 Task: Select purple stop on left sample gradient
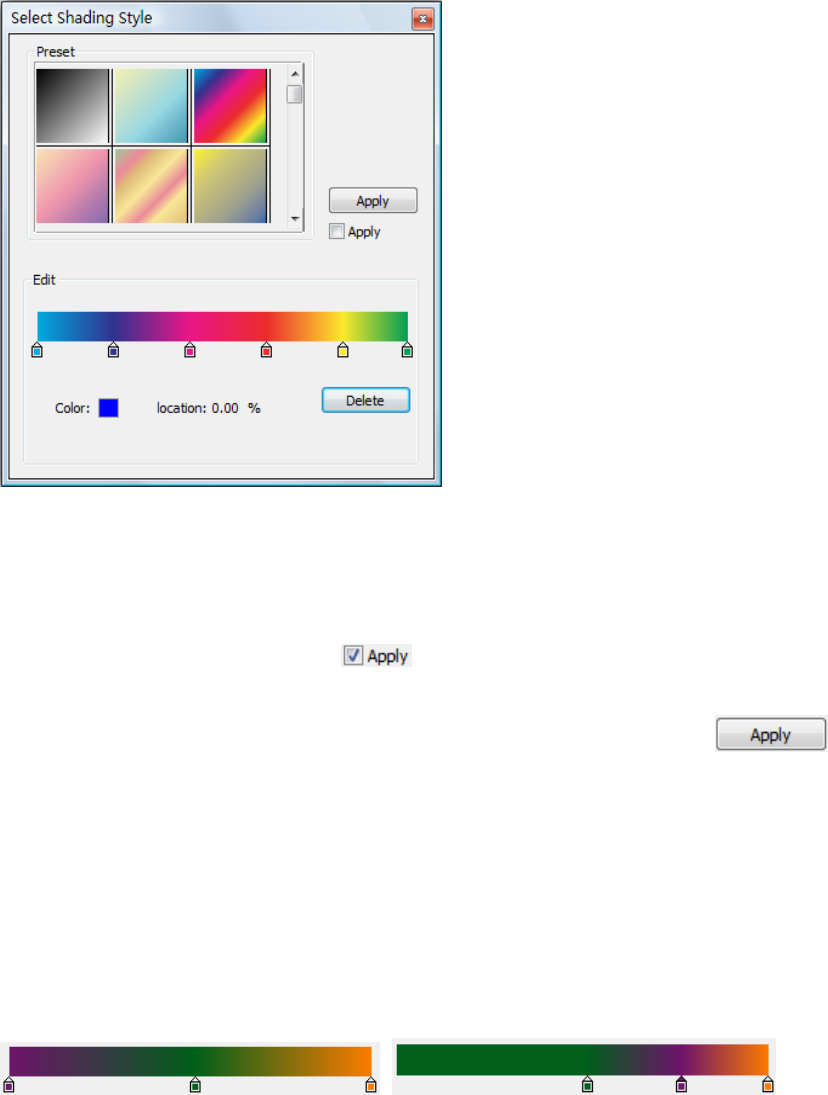click(x=9, y=1085)
